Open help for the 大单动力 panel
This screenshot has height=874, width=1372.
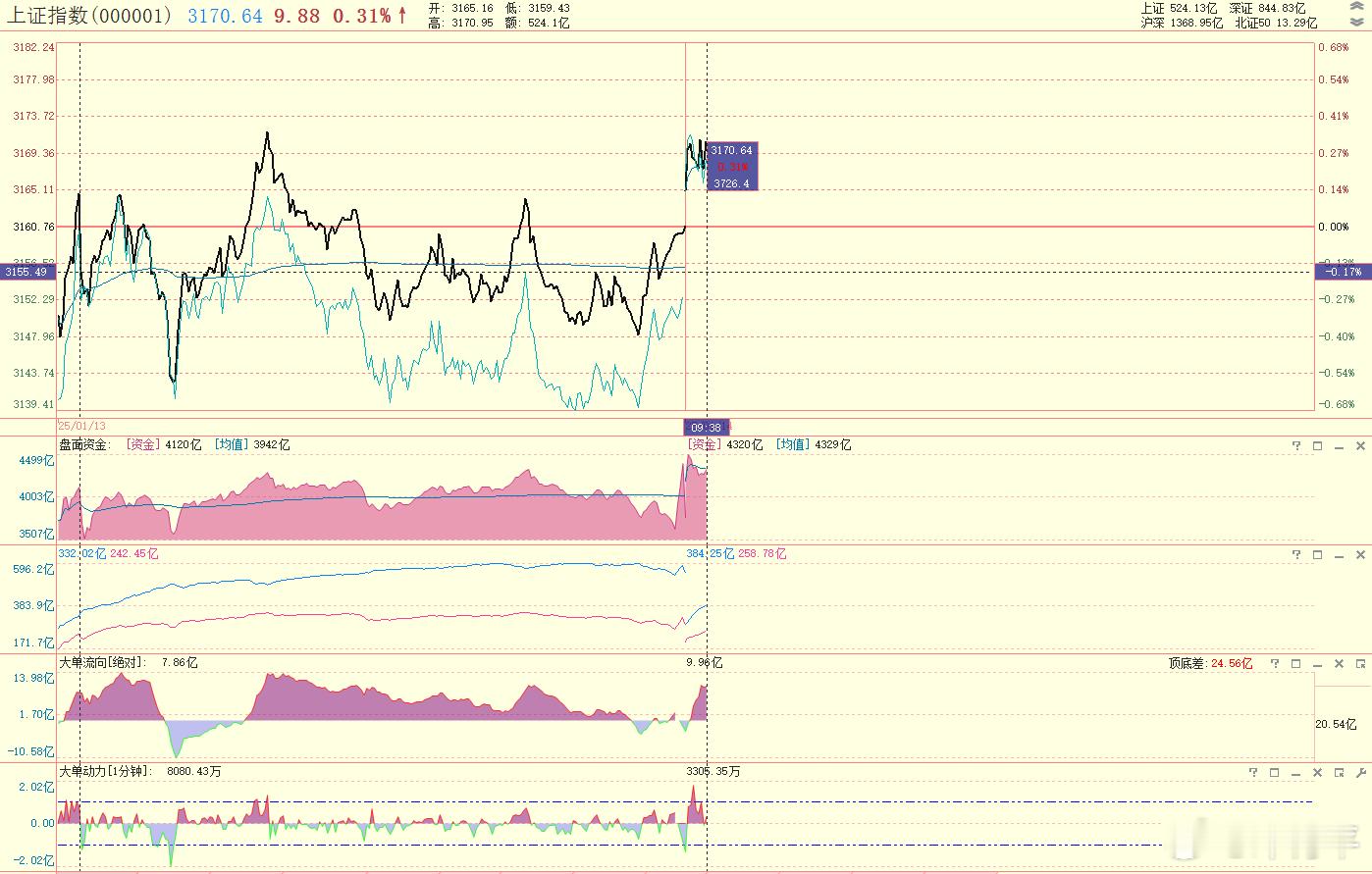pyautogui.click(x=1253, y=773)
